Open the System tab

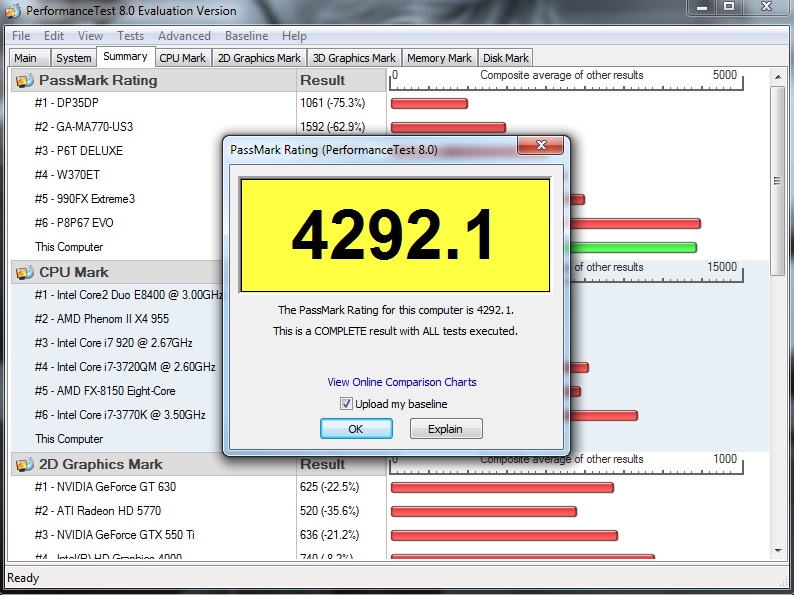(73, 58)
